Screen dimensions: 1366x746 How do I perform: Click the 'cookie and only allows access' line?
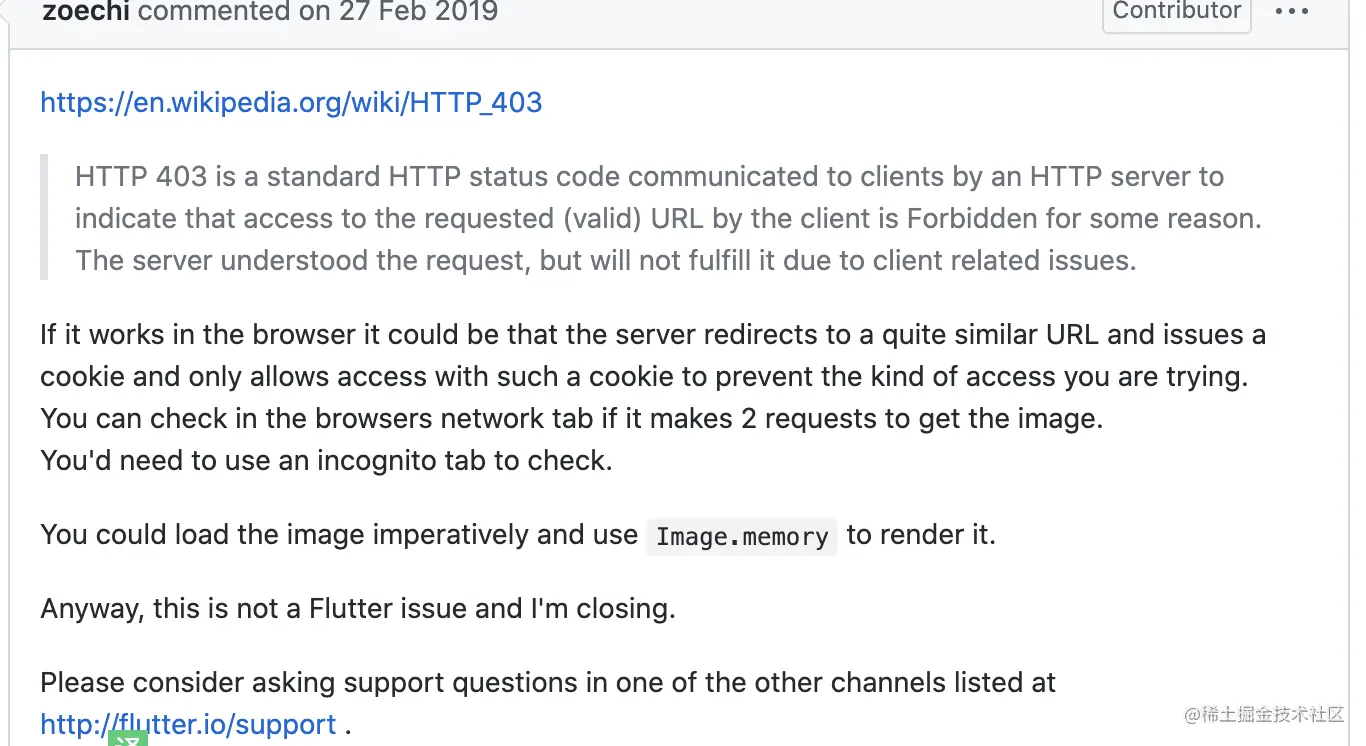(x=645, y=376)
